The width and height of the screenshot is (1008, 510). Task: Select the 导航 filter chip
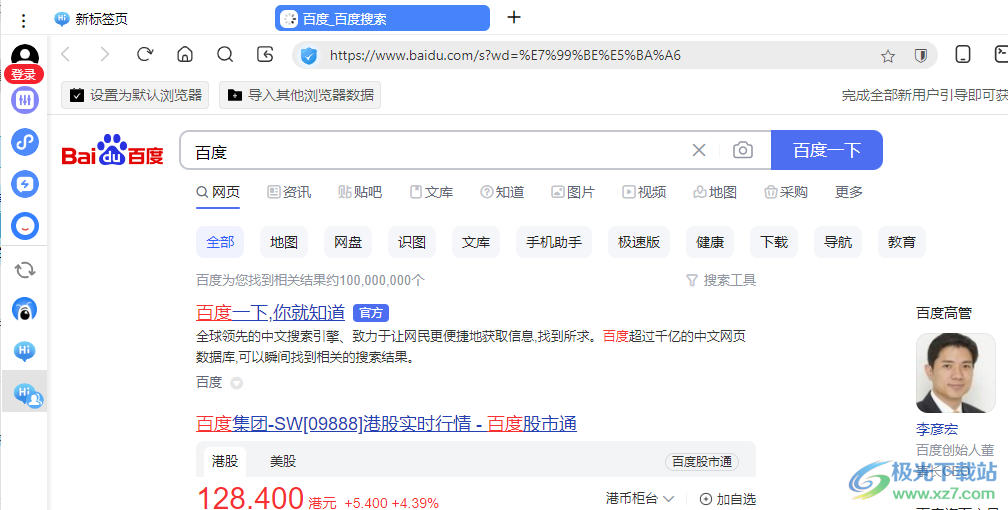click(838, 242)
